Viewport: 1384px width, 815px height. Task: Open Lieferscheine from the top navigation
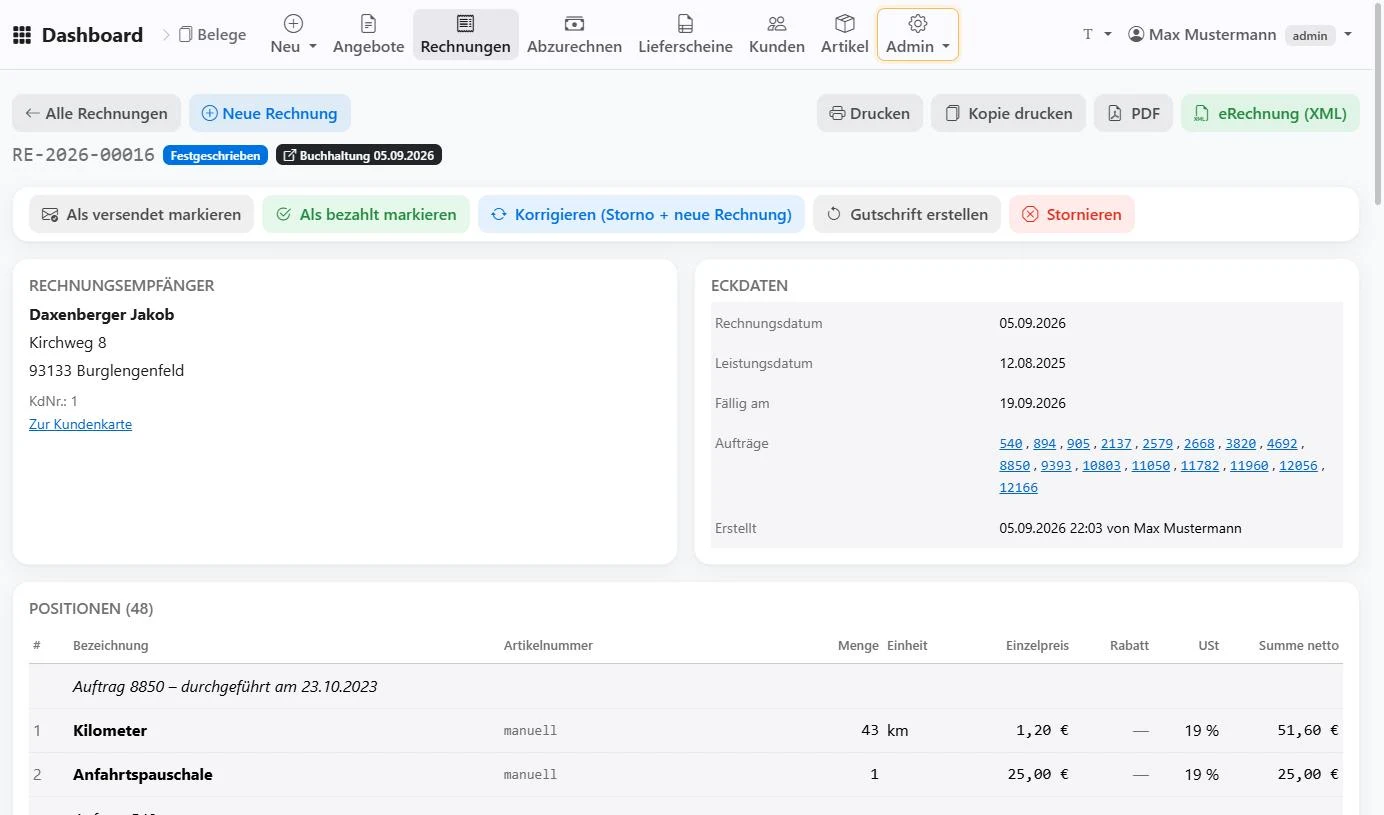tap(685, 35)
